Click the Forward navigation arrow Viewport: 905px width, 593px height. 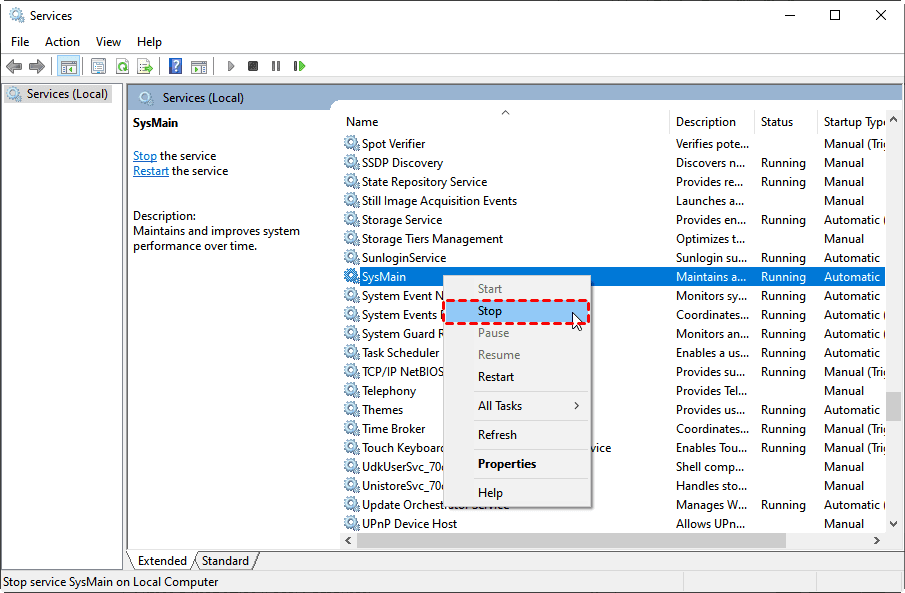[35, 66]
